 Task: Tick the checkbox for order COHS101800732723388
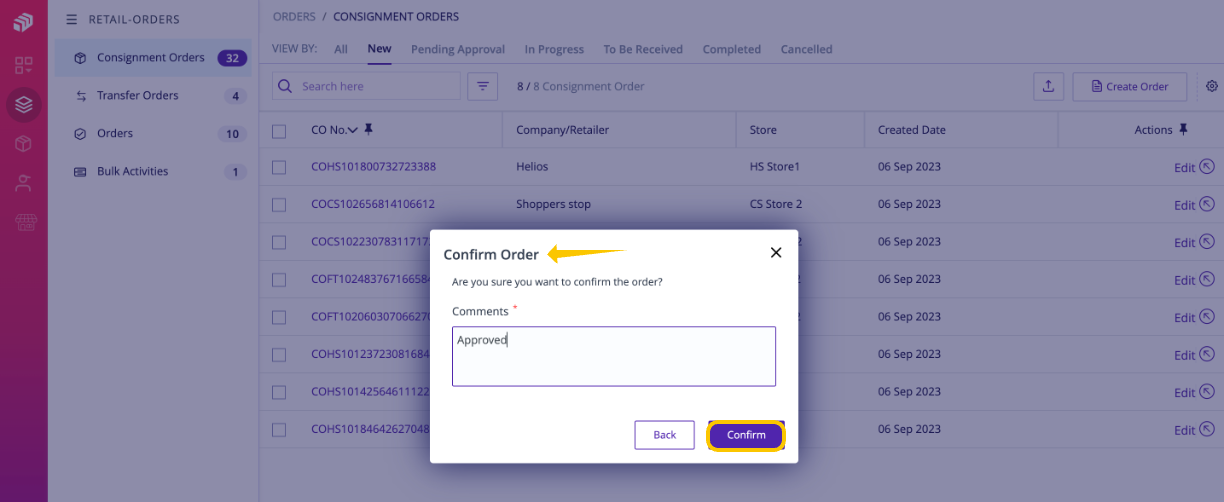click(x=279, y=167)
